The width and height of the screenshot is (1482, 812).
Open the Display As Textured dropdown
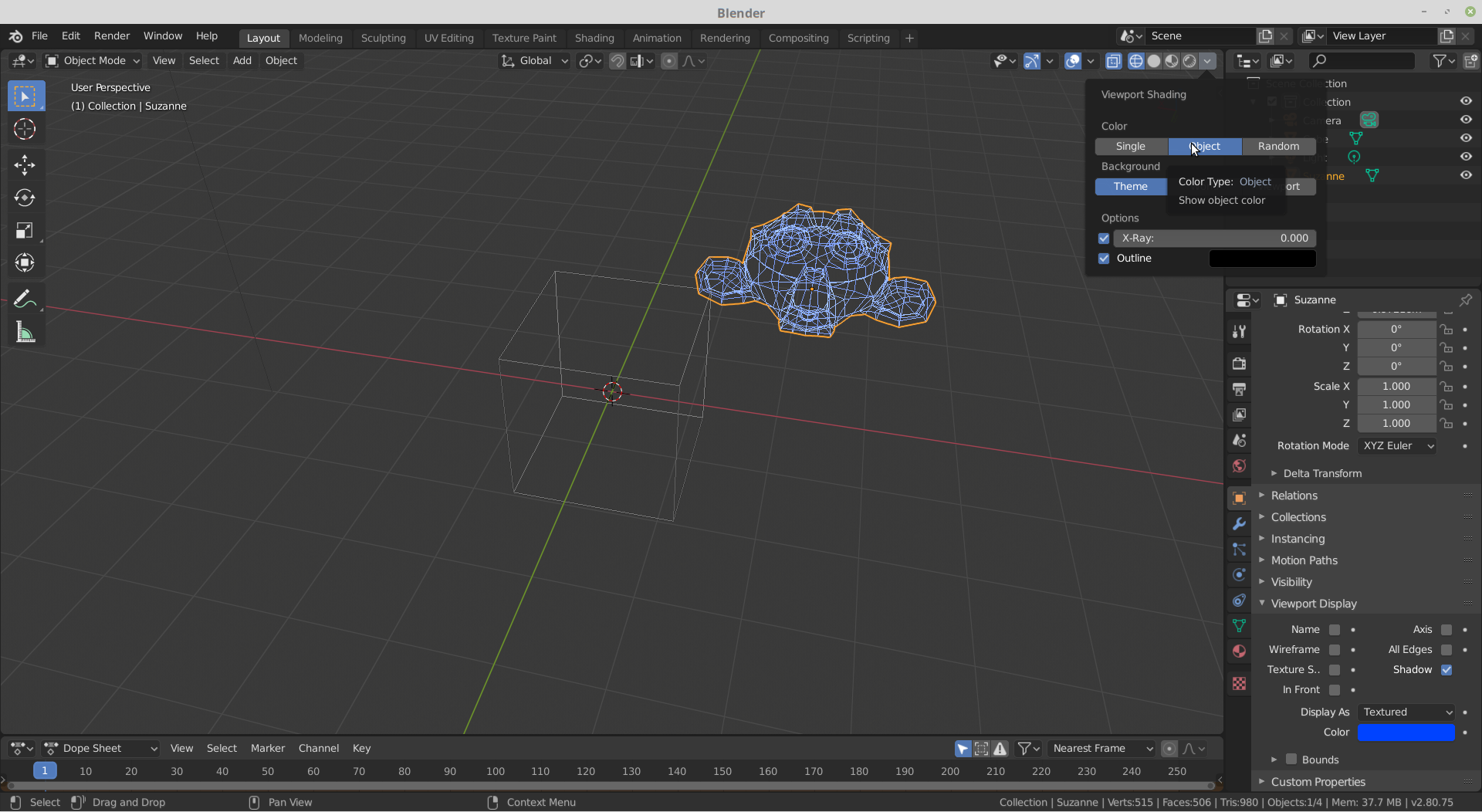[1406, 712]
